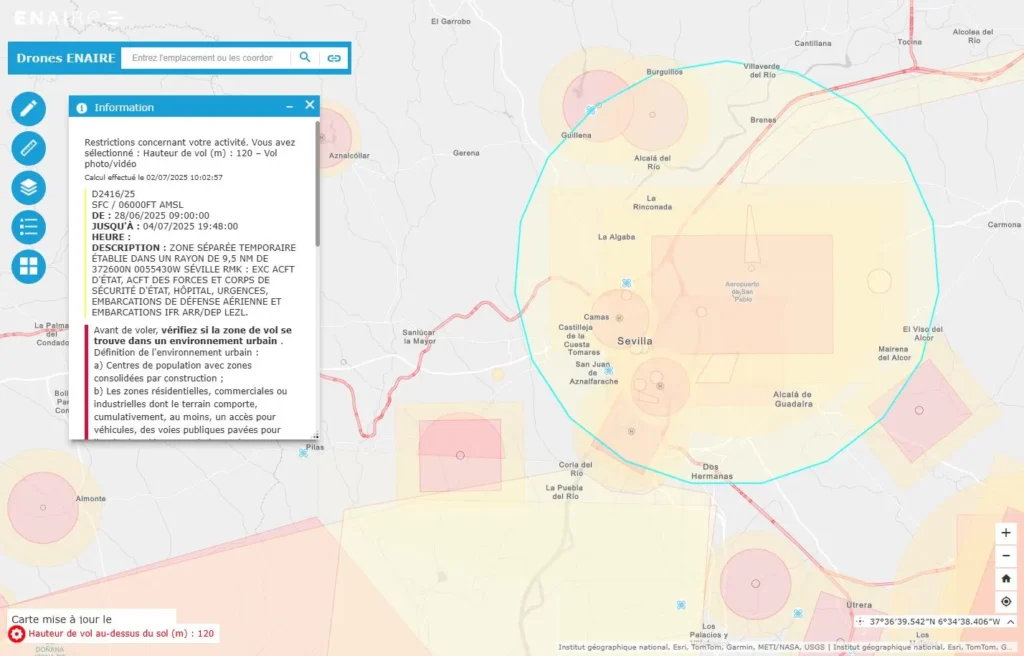Return to the default home extent

(1006, 579)
